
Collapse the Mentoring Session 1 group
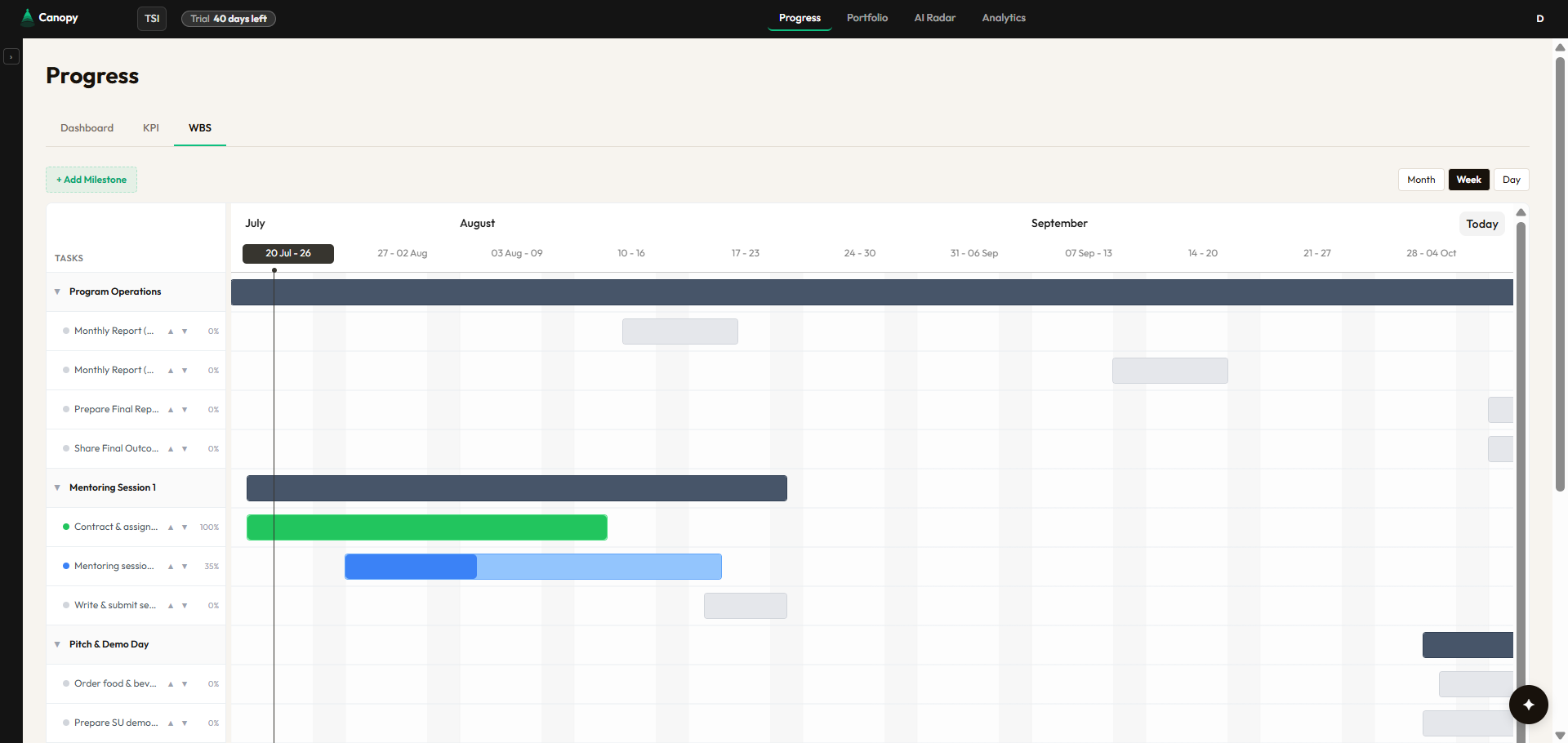coord(57,487)
